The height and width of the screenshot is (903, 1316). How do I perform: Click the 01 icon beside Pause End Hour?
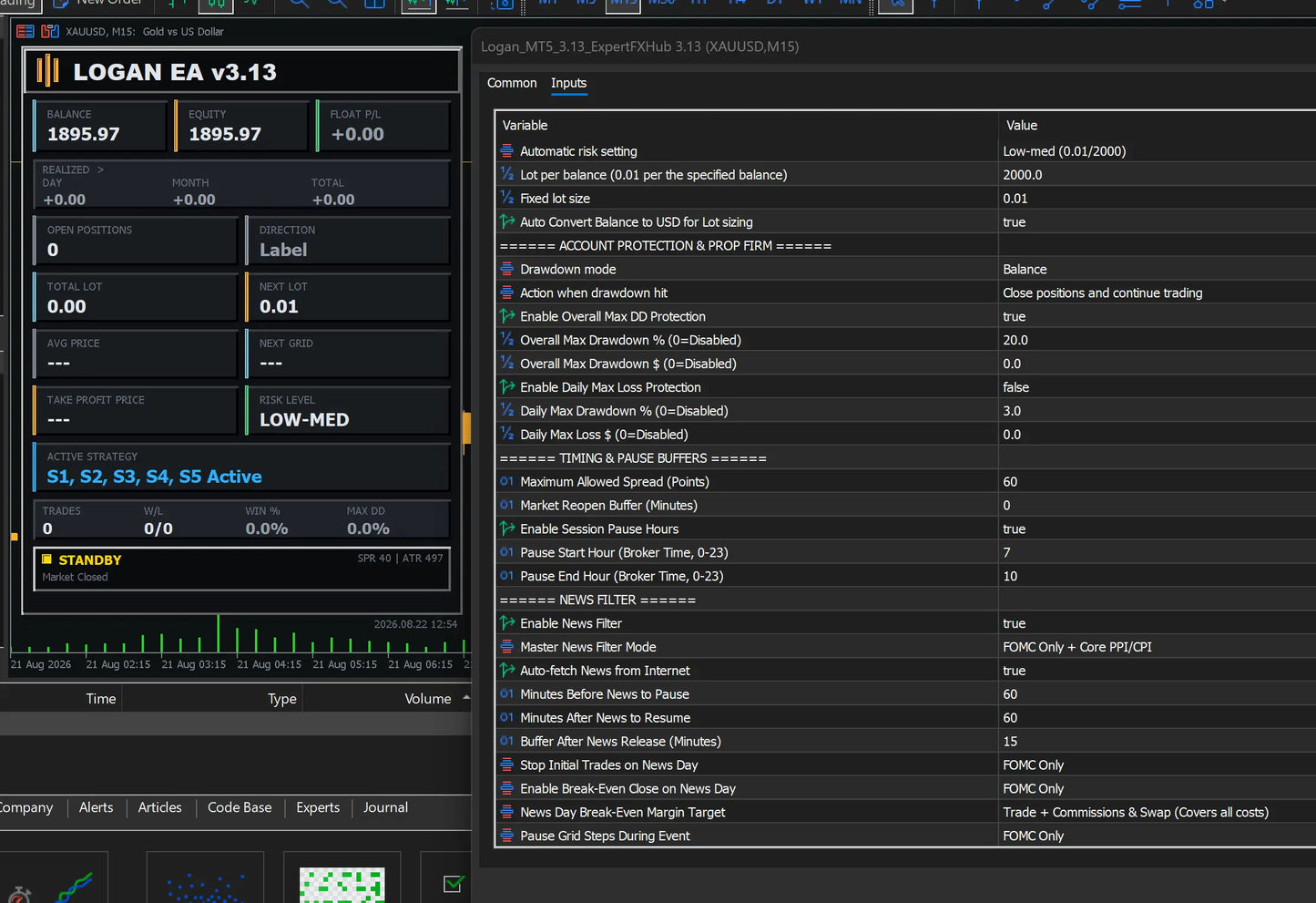pyautogui.click(x=507, y=576)
